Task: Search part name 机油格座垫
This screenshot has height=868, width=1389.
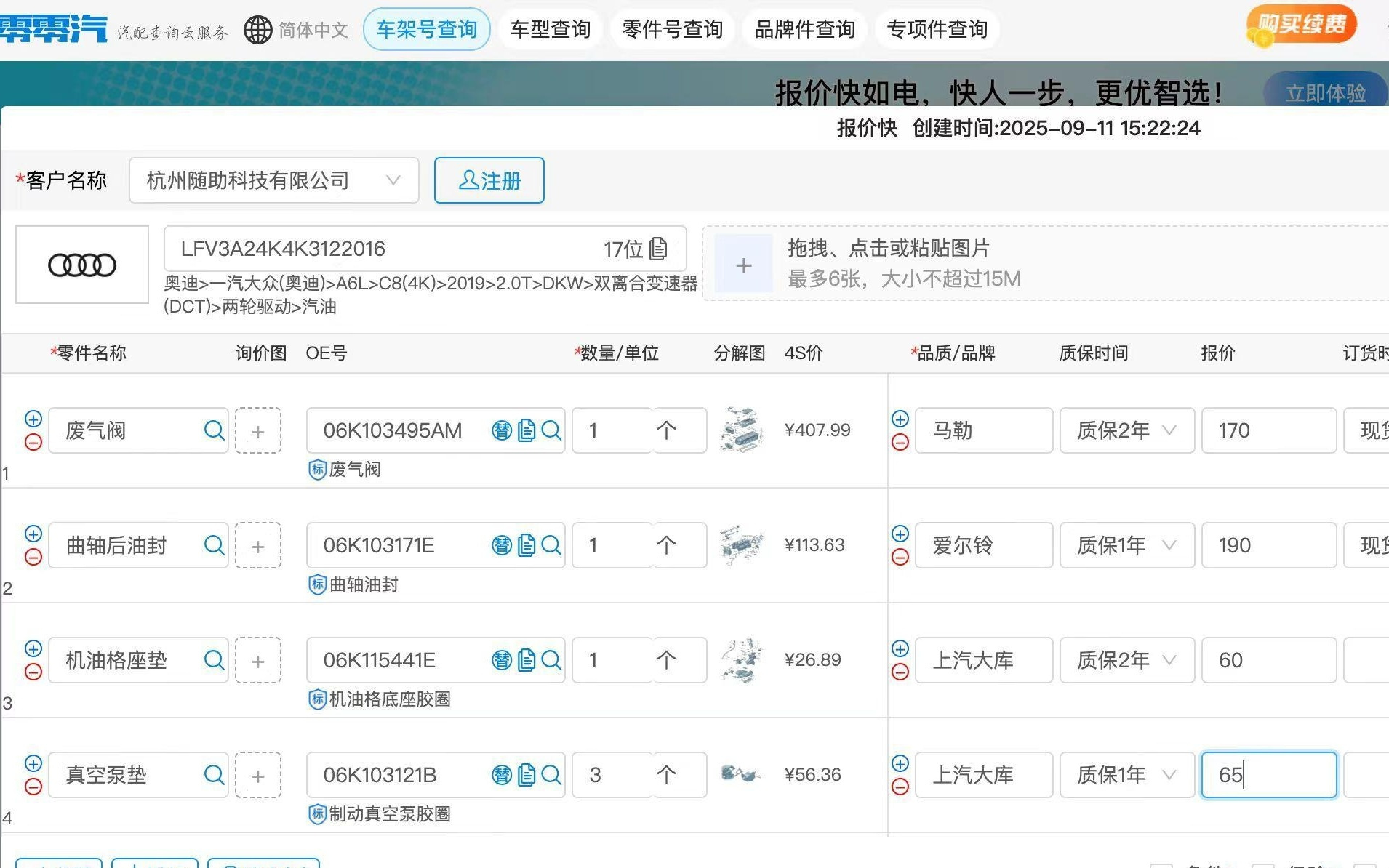Action: click(214, 660)
